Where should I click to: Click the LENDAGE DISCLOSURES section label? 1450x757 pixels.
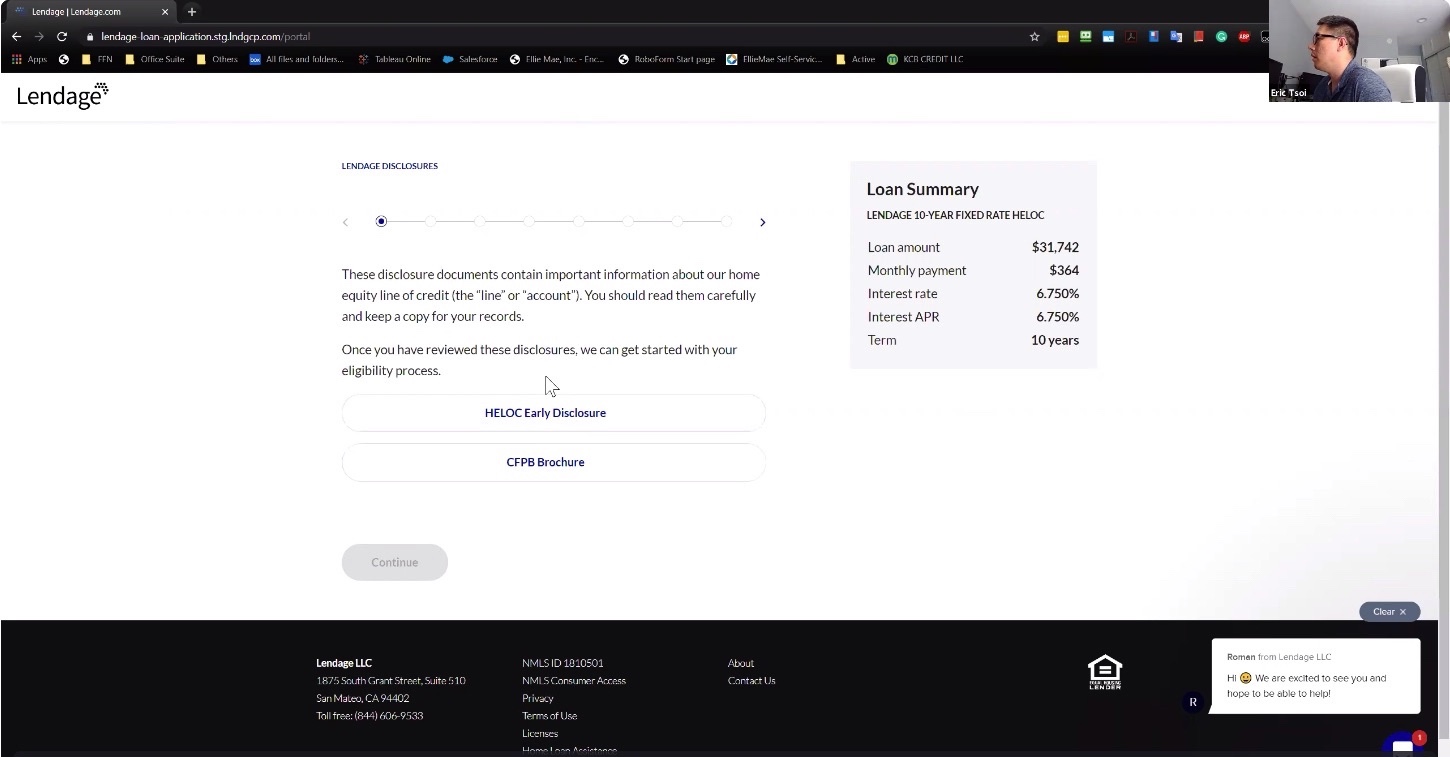[x=390, y=166]
